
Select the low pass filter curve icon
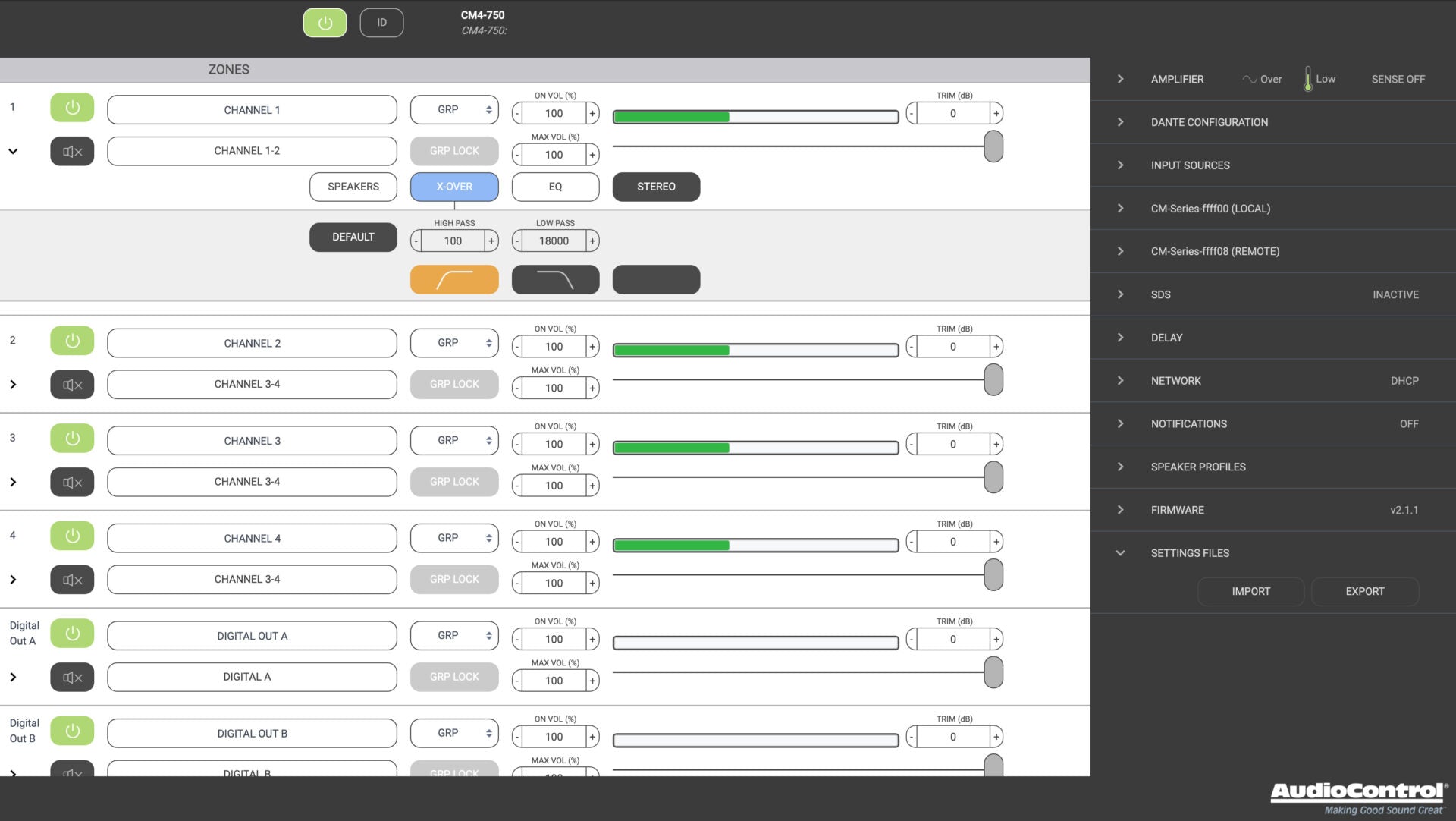555,279
